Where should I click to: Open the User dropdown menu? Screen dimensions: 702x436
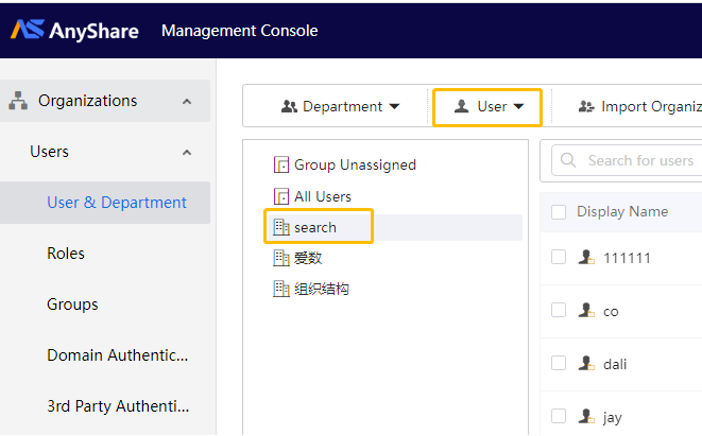click(488, 107)
